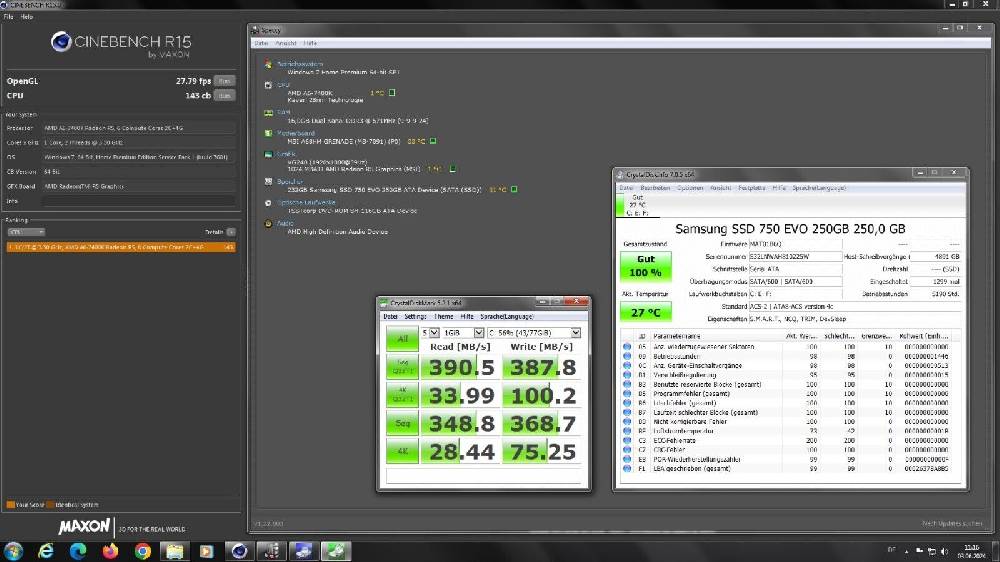The image size is (1000, 562).
Task: Open the Settings menu in CrystalDiskMark
Action: click(x=415, y=316)
